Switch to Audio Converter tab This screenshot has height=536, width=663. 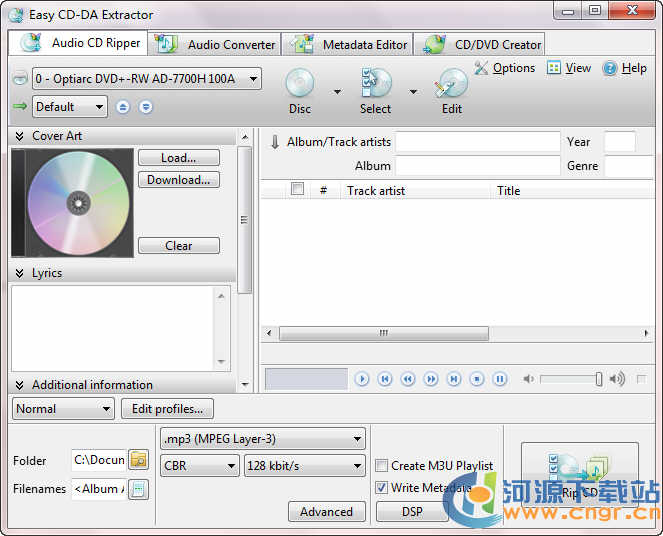pyautogui.click(x=215, y=44)
